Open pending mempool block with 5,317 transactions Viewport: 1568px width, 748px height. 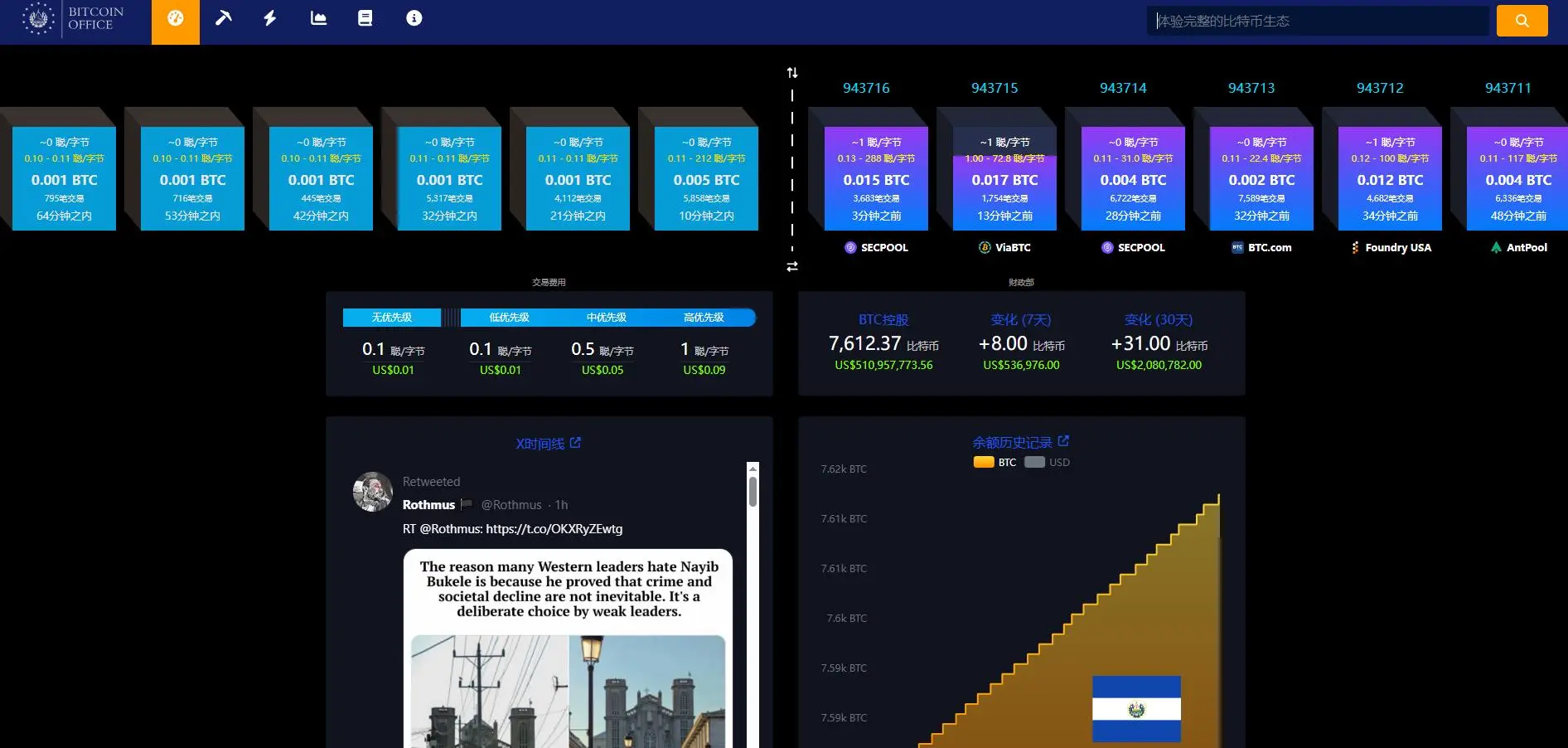tap(449, 178)
